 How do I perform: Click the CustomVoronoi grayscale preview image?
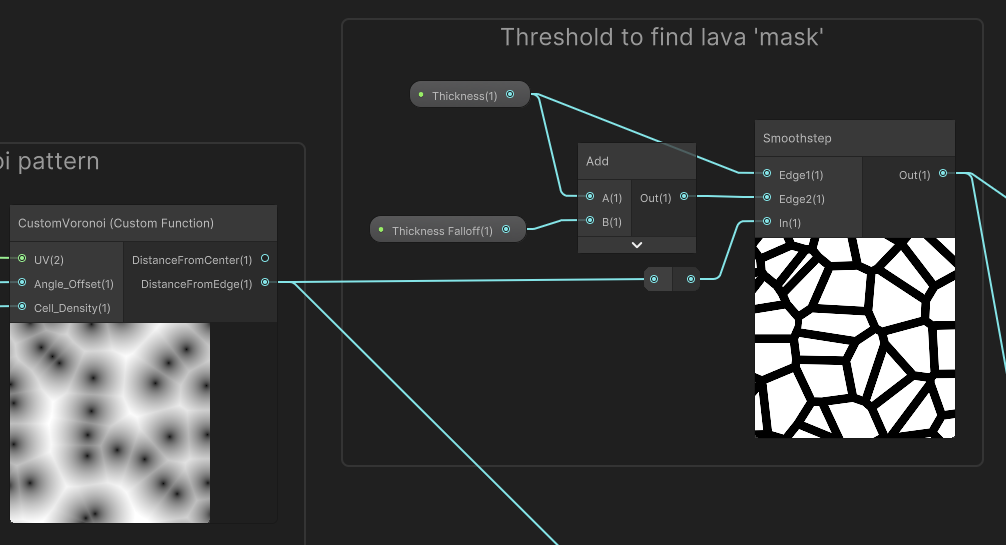[110, 422]
